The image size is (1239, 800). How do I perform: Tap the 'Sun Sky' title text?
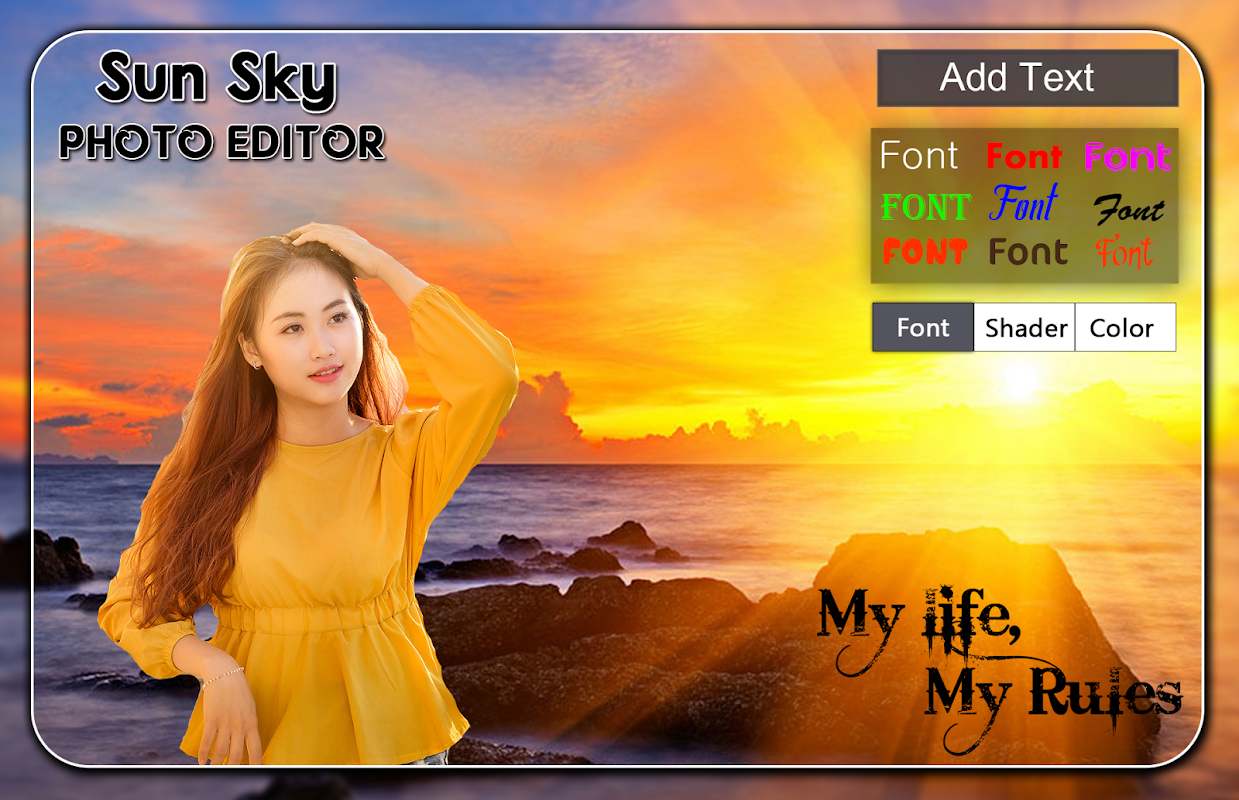point(217,80)
